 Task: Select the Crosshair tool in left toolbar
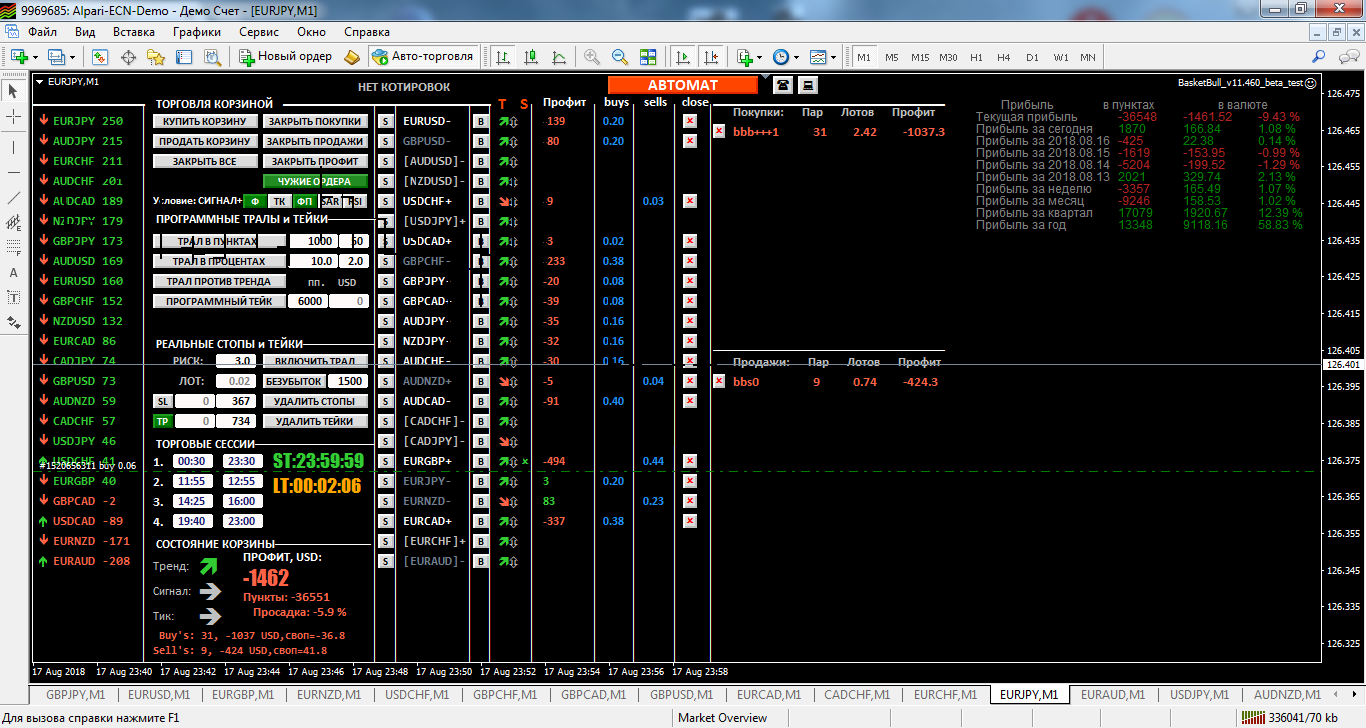pos(14,117)
